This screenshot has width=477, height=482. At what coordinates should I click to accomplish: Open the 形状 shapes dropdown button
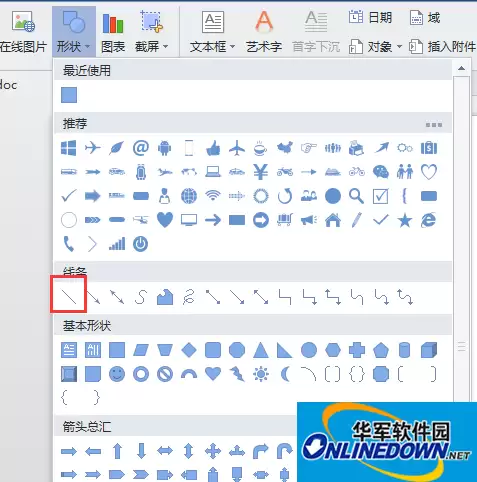(x=74, y=31)
